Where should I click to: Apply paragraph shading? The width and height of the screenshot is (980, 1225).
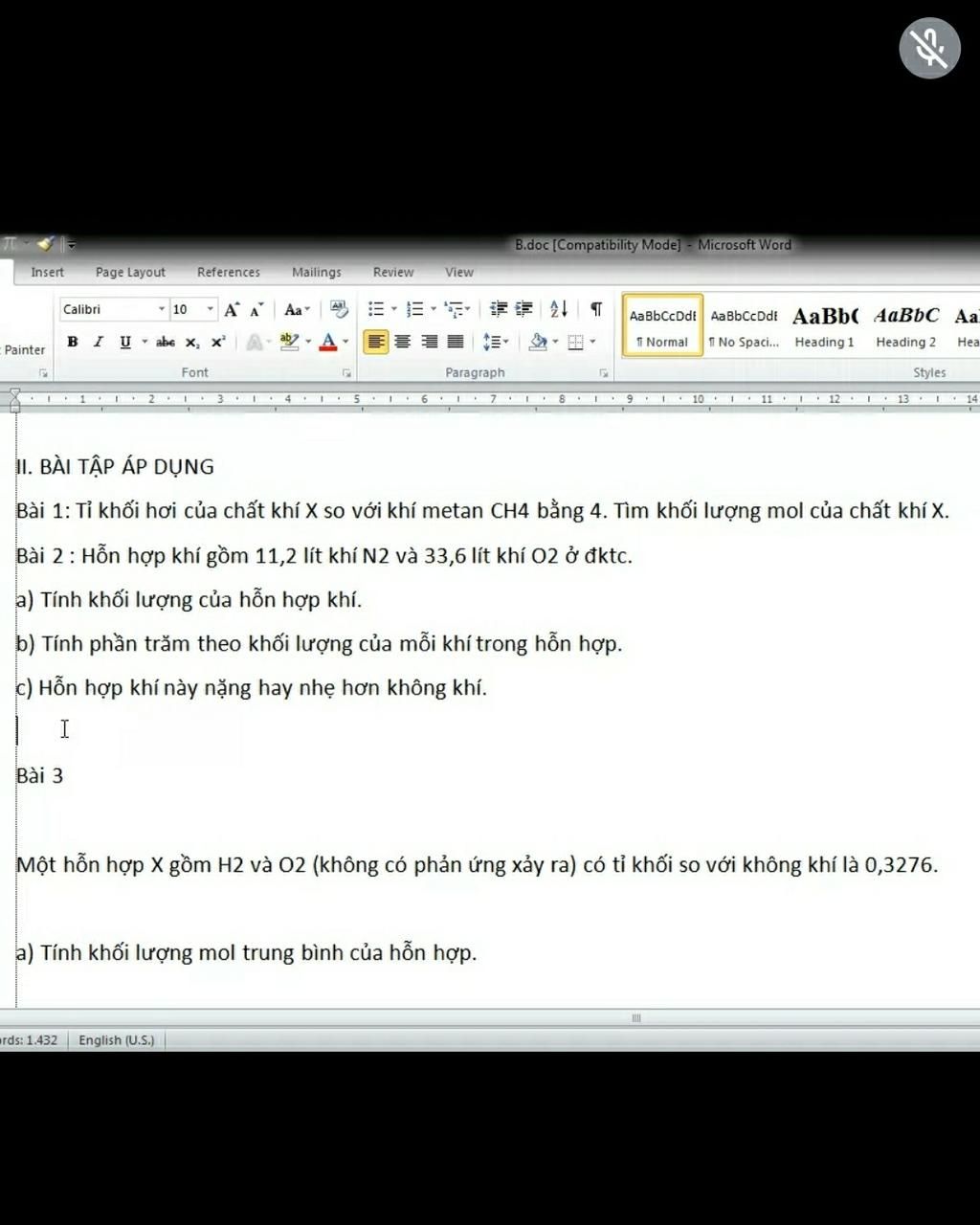(538, 342)
